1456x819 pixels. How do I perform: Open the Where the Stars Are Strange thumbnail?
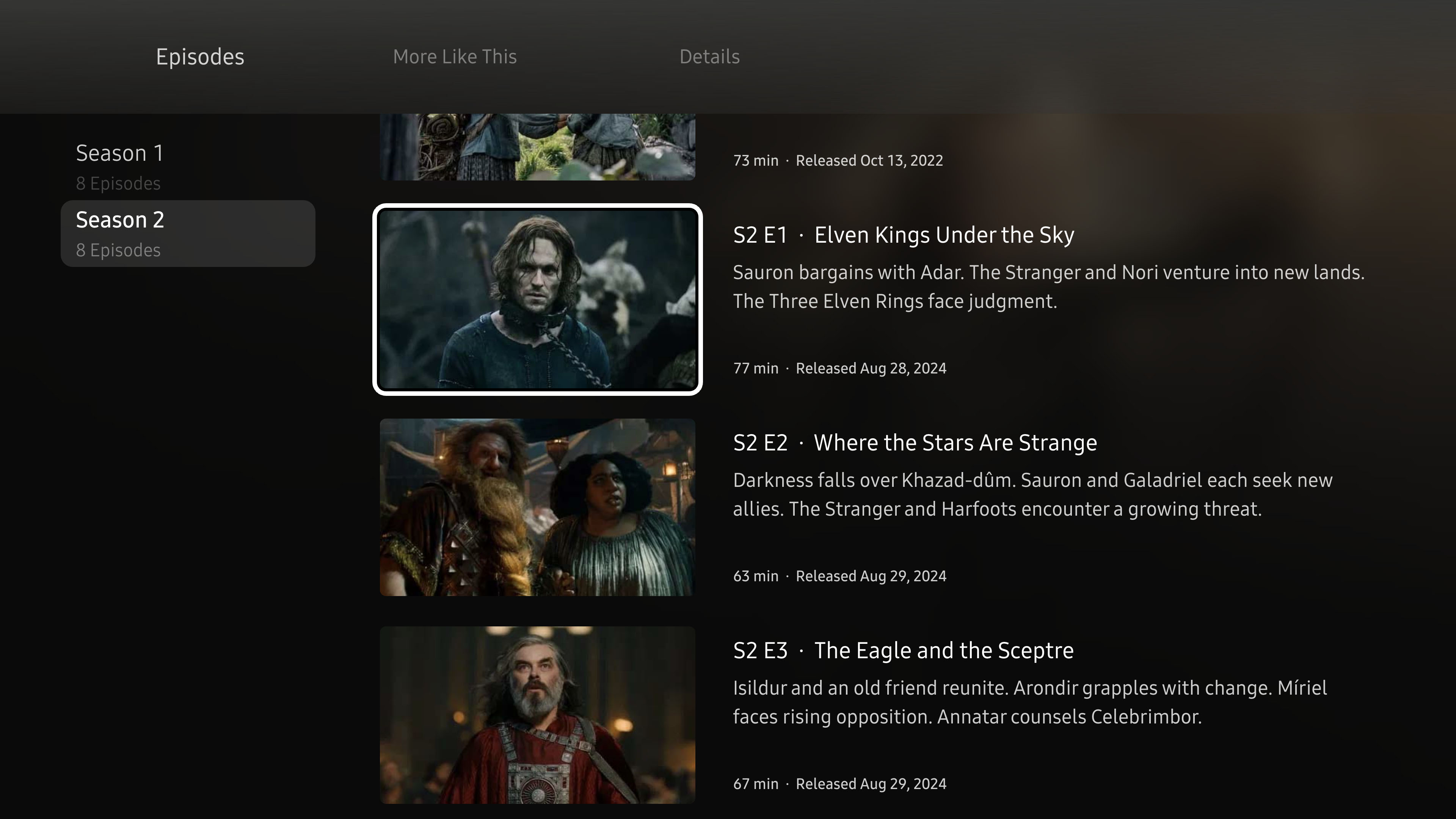(x=538, y=507)
